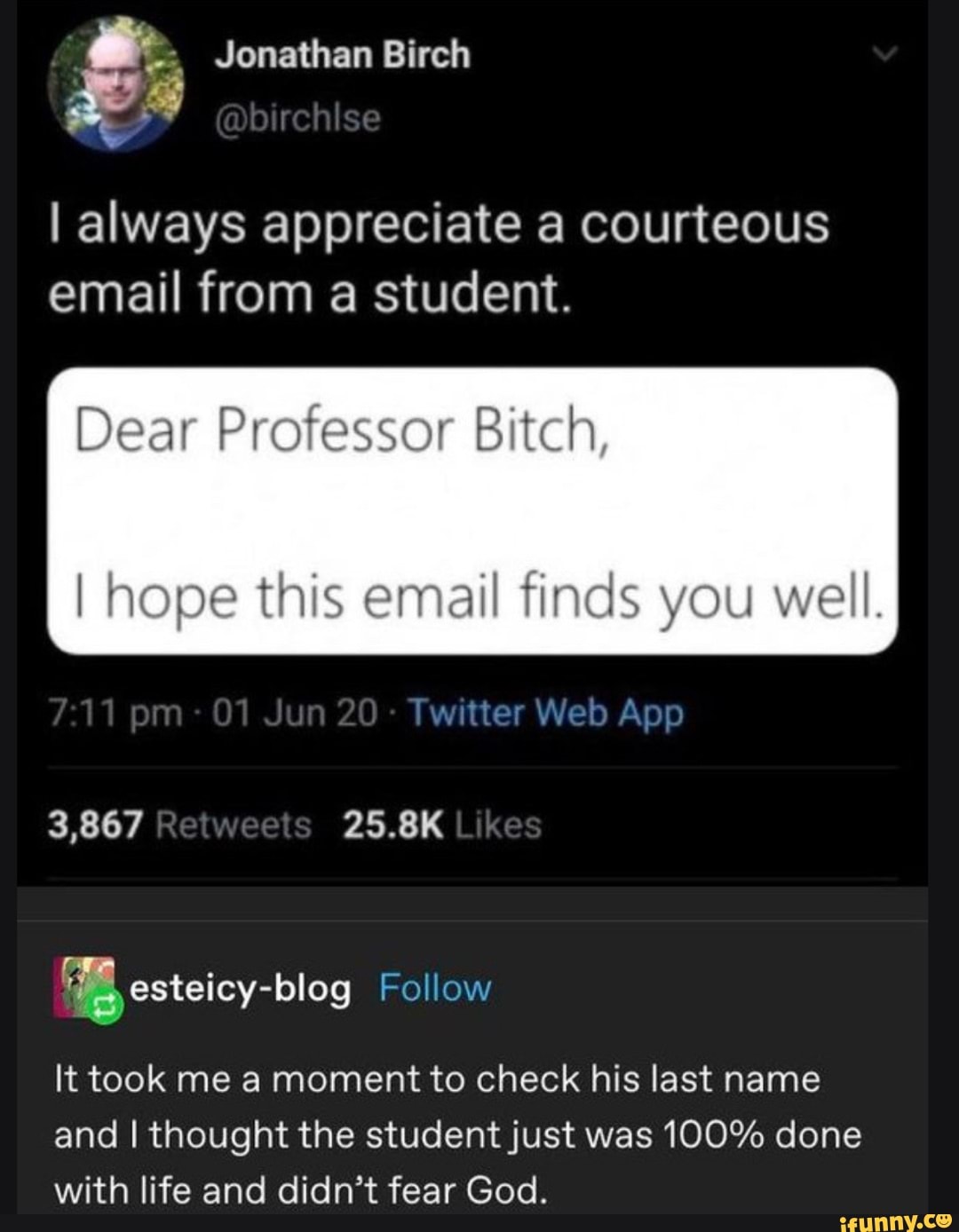This screenshot has height=1232, width=959.
Task: Open the attached email screenshot image
Action: (x=472, y=511)
